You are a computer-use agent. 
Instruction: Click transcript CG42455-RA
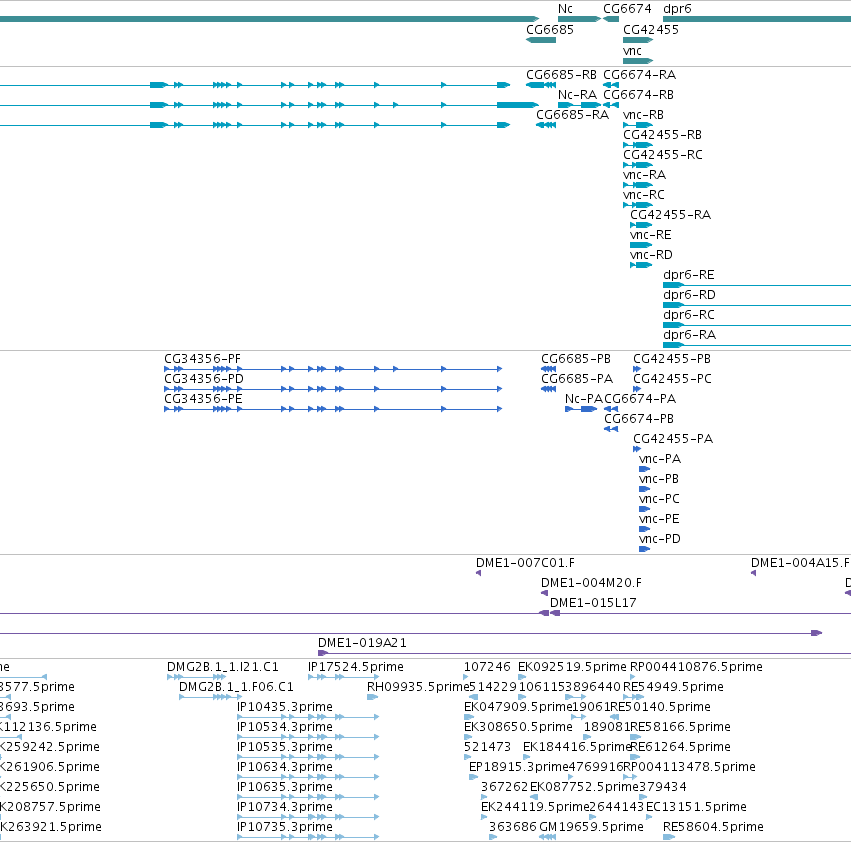click(670, 216)
